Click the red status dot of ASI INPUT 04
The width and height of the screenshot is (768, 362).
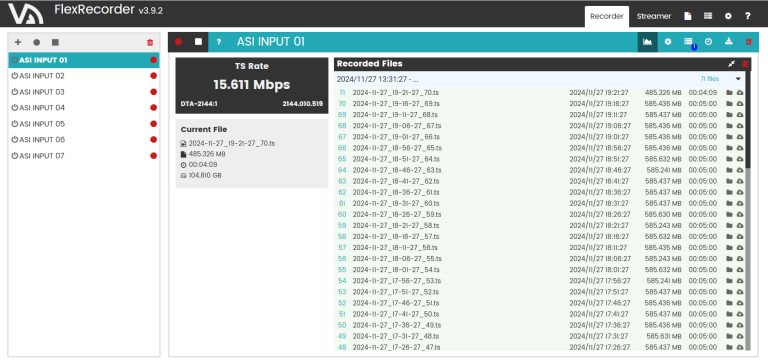(x=153, y=108)
